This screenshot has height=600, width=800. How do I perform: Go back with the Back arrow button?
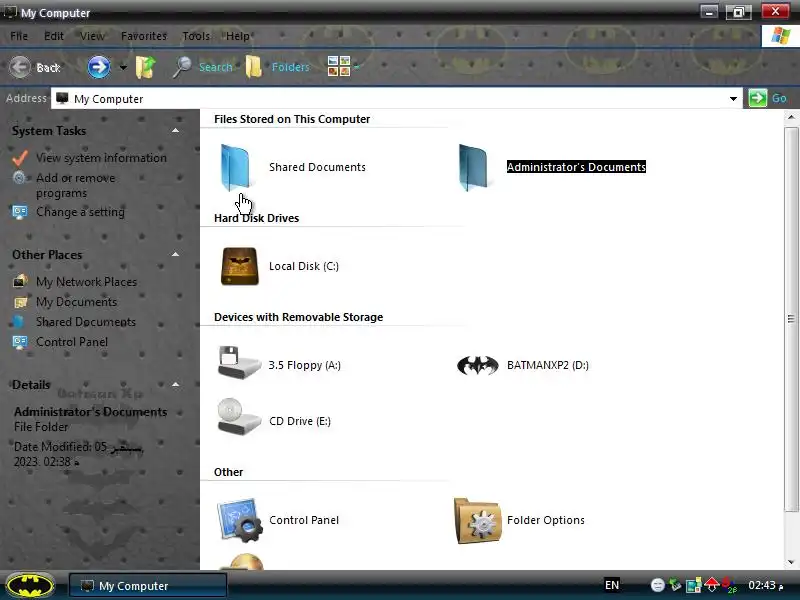[x=35, y=67]
